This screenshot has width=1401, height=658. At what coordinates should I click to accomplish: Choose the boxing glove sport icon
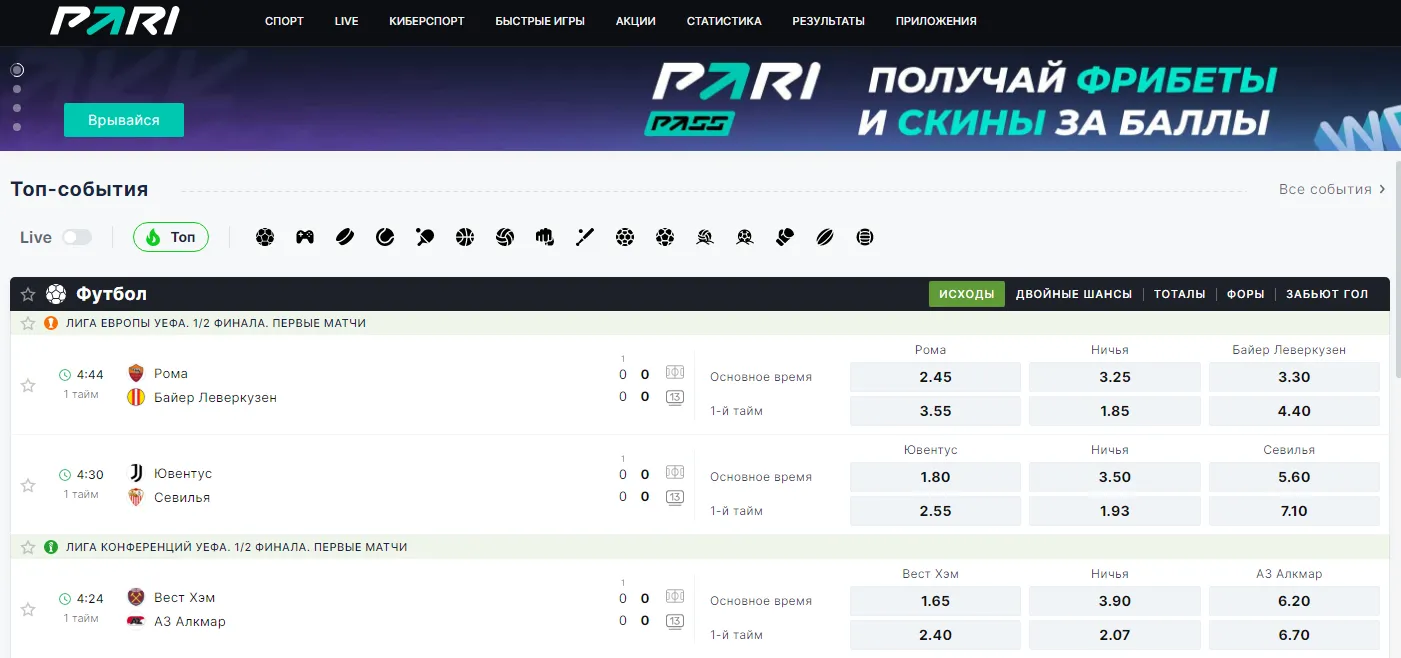pyautogui.click(x=785, y=237)
